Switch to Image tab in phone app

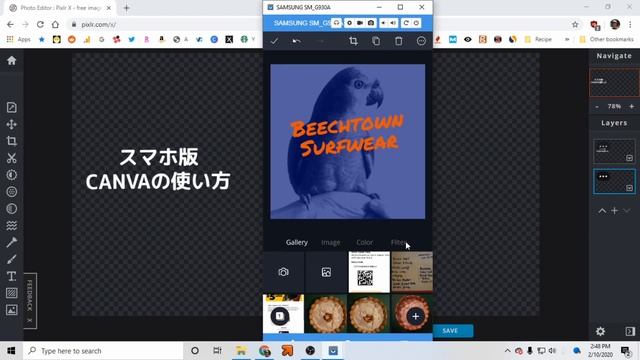pos(331,242)
